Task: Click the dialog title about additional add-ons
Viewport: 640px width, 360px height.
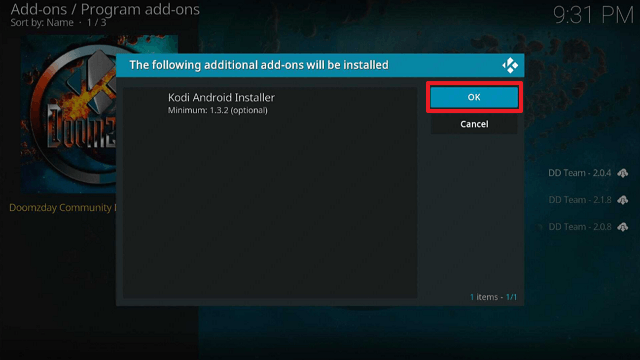Action: [259, 65]
